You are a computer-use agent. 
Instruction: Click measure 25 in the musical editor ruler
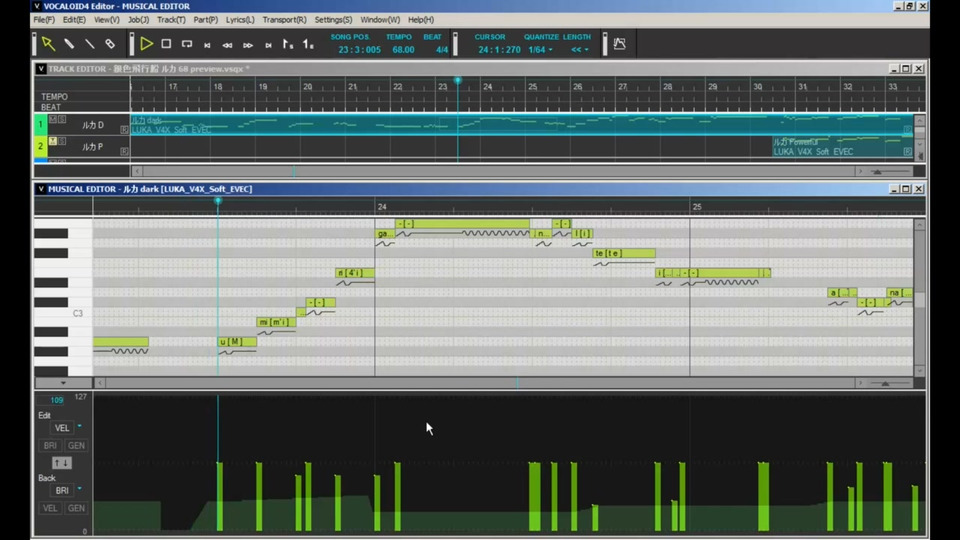pos(697,207)
